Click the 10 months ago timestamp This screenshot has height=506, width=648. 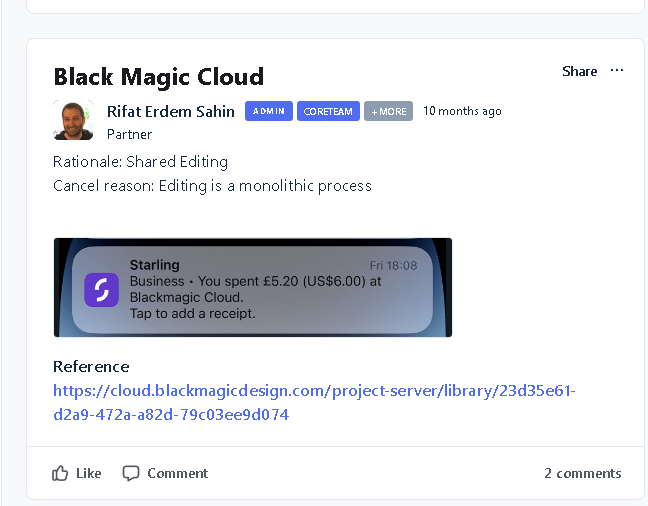point(462,111)
